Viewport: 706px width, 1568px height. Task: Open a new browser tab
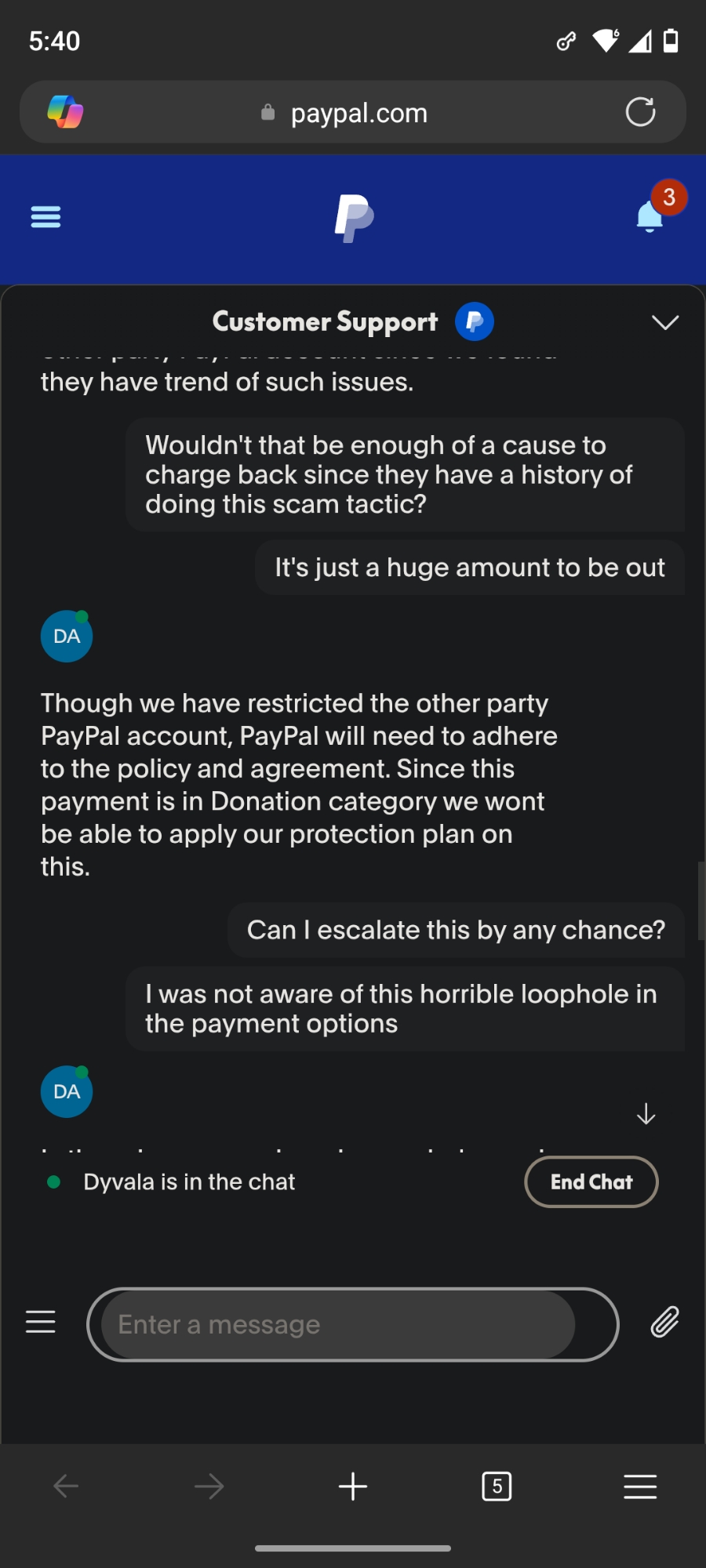tap(353, 1486)
